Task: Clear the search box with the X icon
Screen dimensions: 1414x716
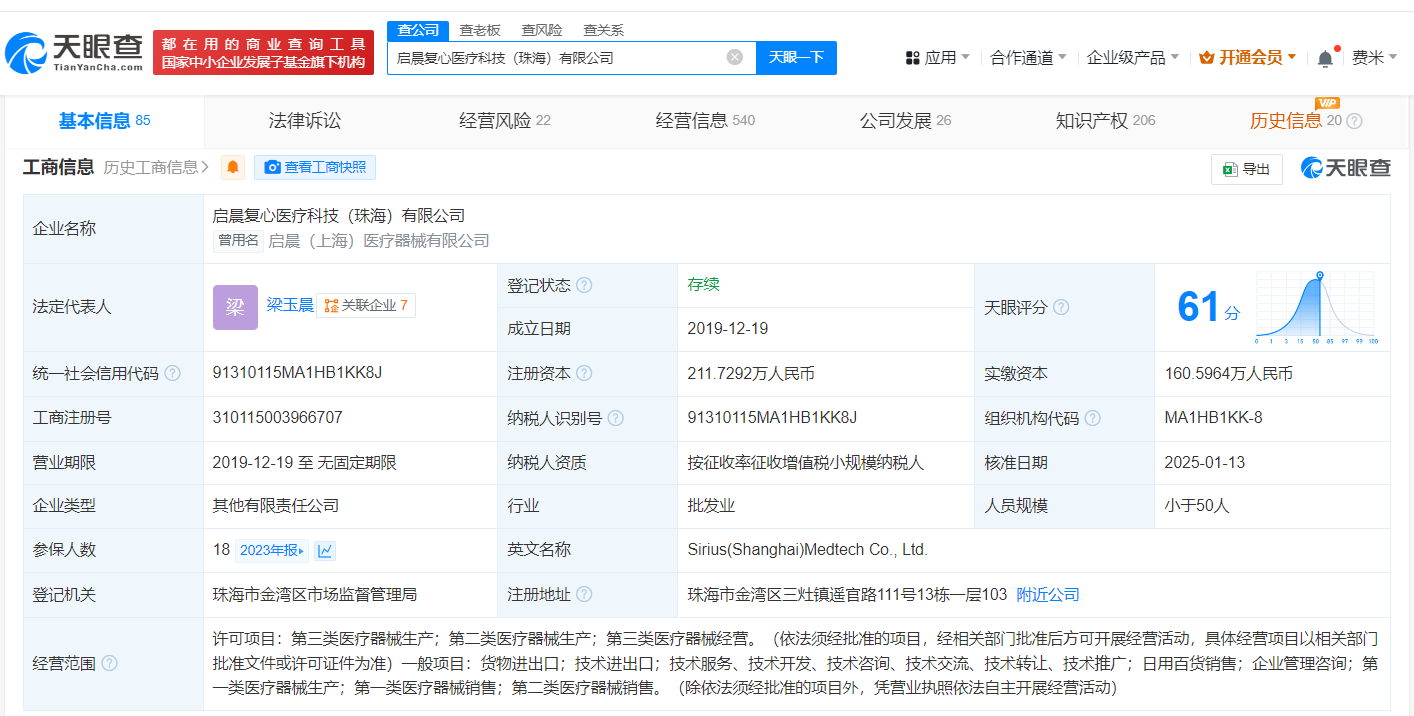Action: pyautogui.click(x=735, y=57)
